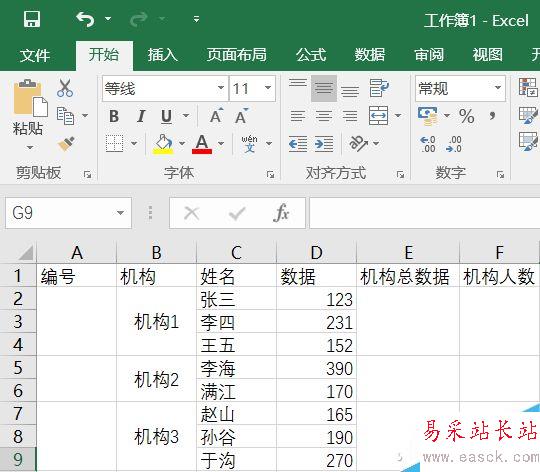
Task: Center text horizontally
Action: click(324, 116)
